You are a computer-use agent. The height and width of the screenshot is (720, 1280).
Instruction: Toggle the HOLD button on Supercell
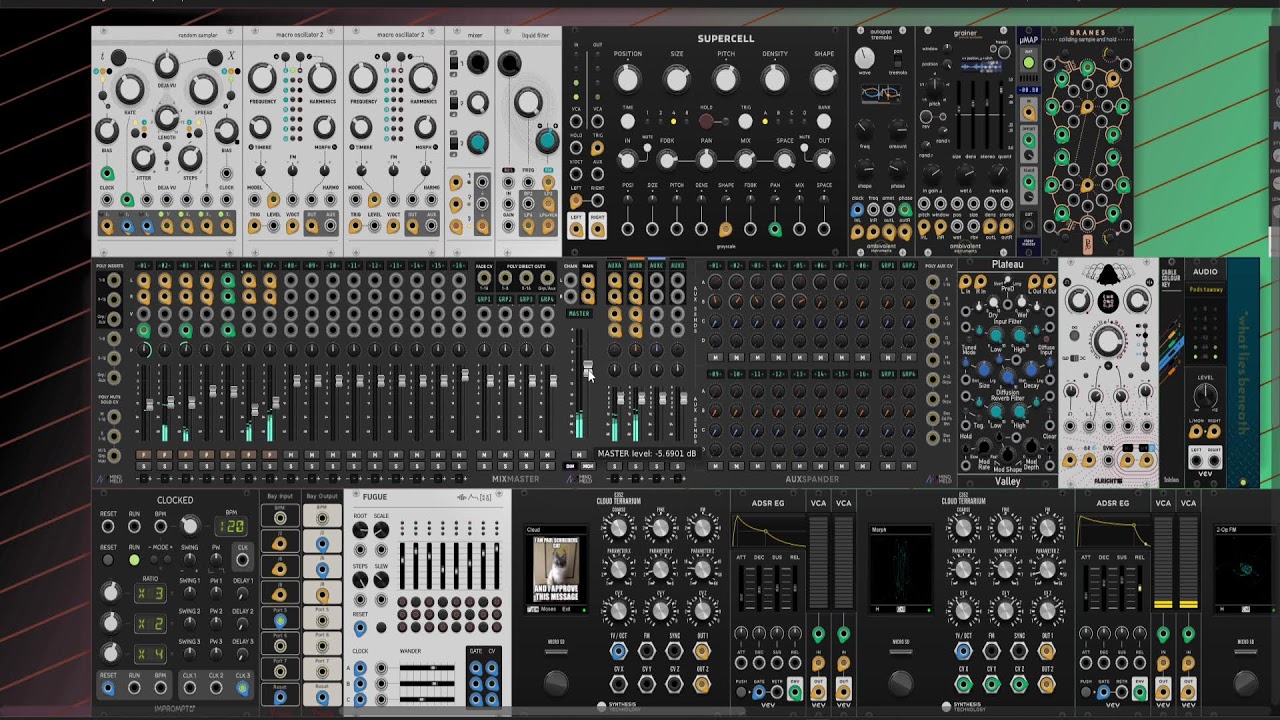[706, 121]
